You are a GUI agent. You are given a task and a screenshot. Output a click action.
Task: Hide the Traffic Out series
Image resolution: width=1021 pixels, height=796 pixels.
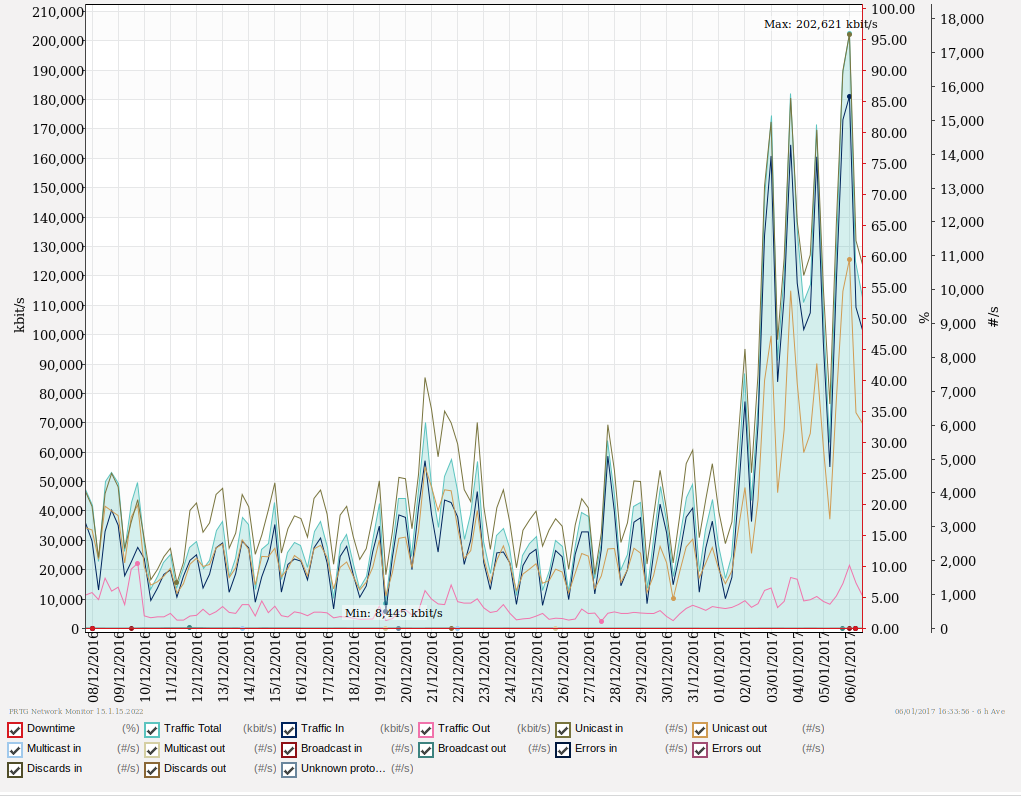tap(426, 729)
